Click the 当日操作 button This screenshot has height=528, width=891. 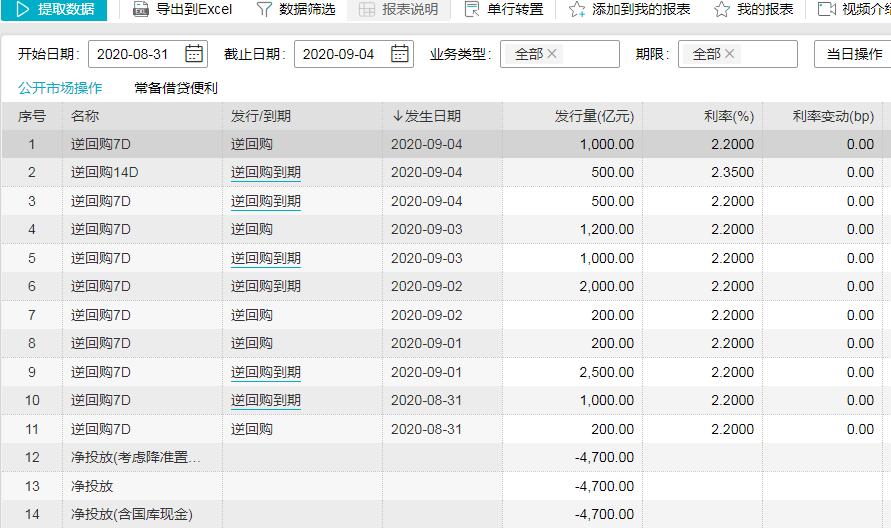(x=853, y=54)
